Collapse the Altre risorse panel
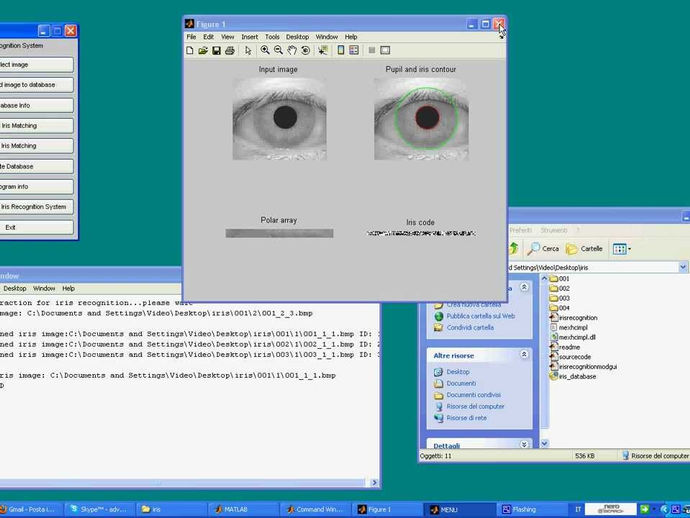This screenshot has width=690, height=518. click(x=524, y=354)
